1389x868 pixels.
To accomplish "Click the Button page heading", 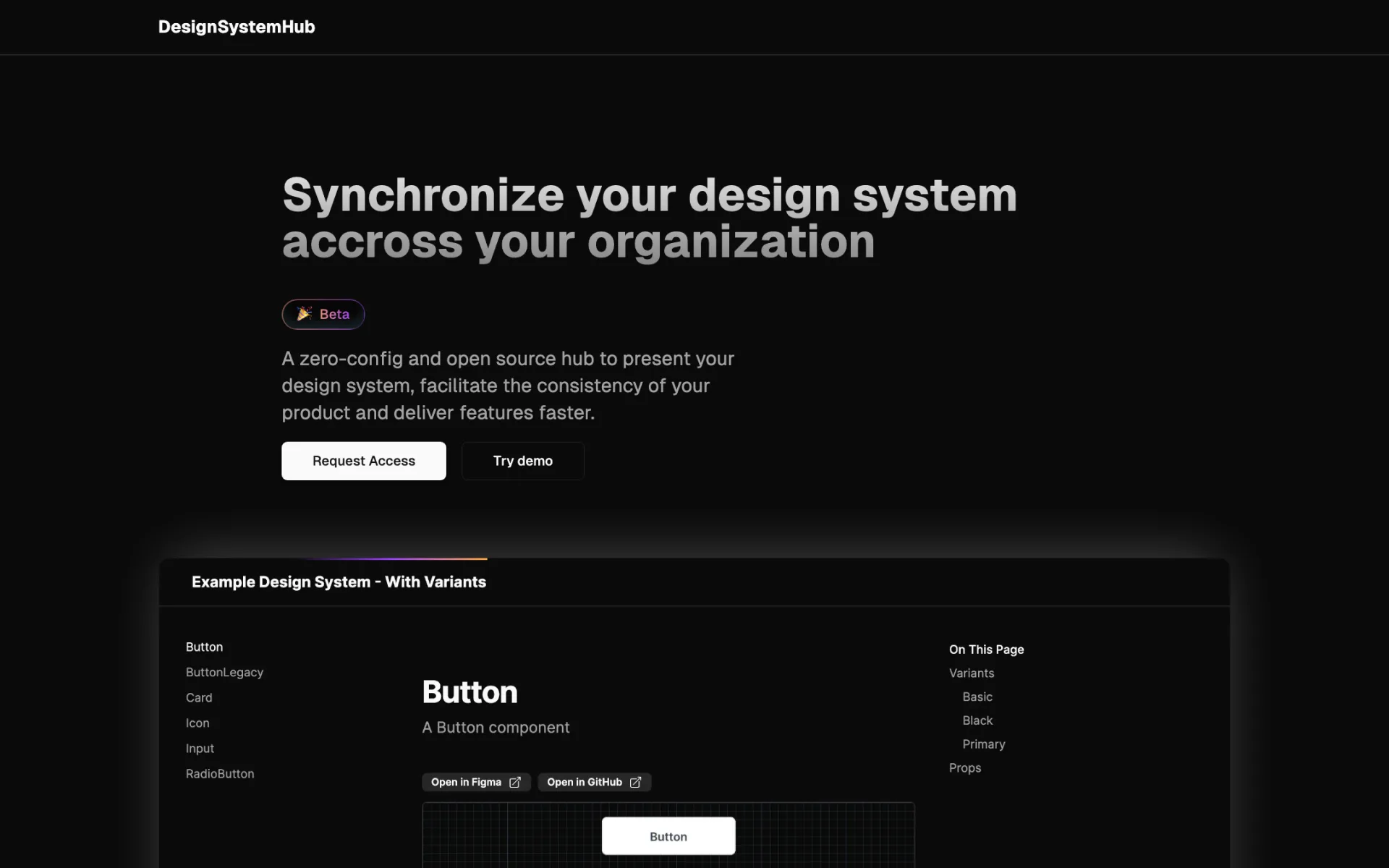I will pyautogui.click(x=470, y=692).
